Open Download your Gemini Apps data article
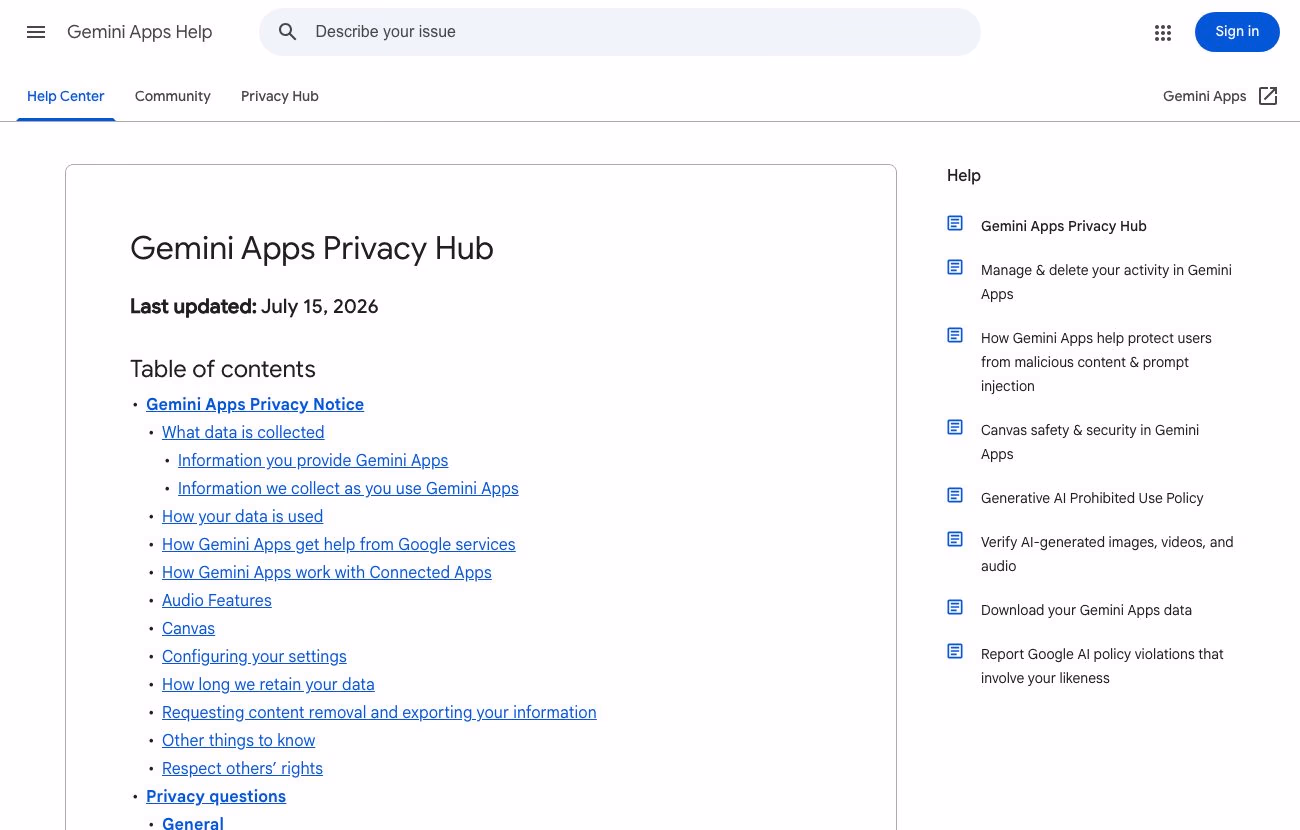Image resolution: width=1300 pixels, height=830 pixels. pos(1086,610)
